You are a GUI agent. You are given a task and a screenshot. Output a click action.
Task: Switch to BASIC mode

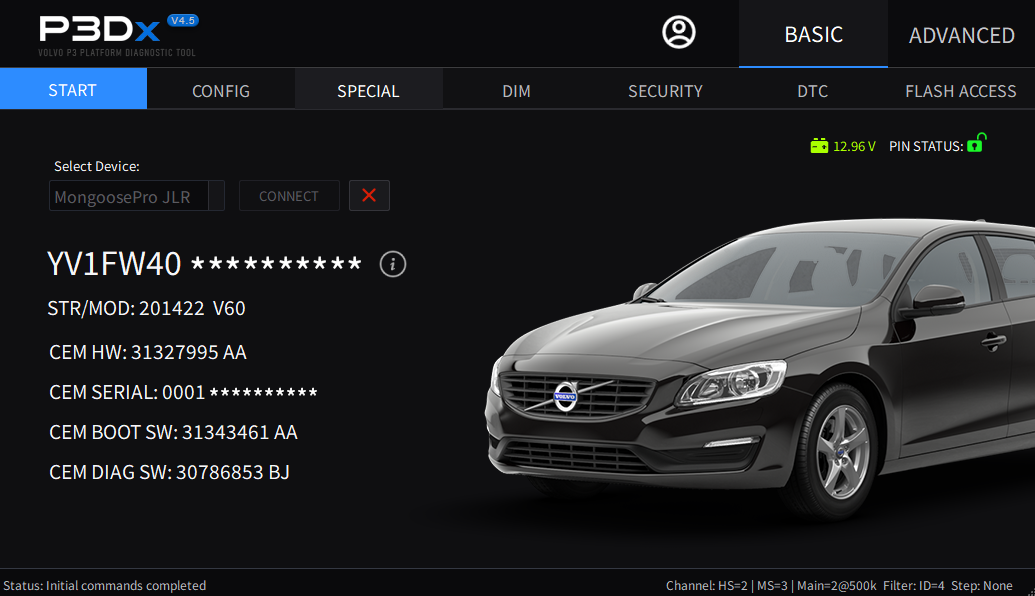pyautogui.click(x=813, y=34)
